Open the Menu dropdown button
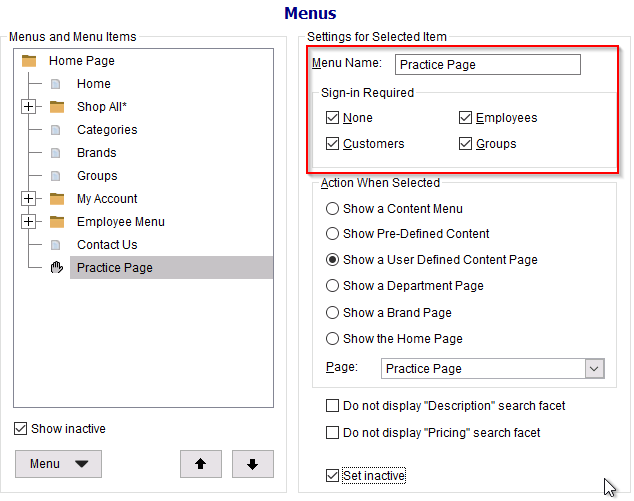 pyautogui.click(x=59, y=464)
